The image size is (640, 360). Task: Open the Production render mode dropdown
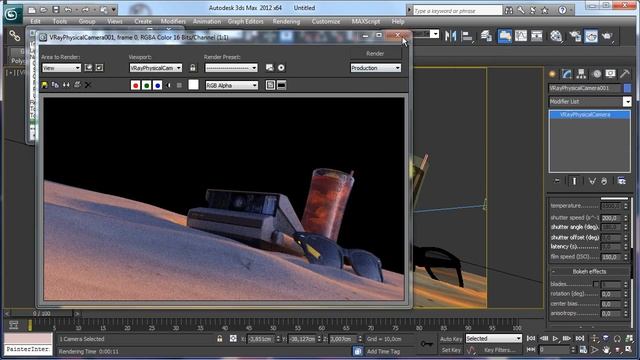(x=376, y=68)
